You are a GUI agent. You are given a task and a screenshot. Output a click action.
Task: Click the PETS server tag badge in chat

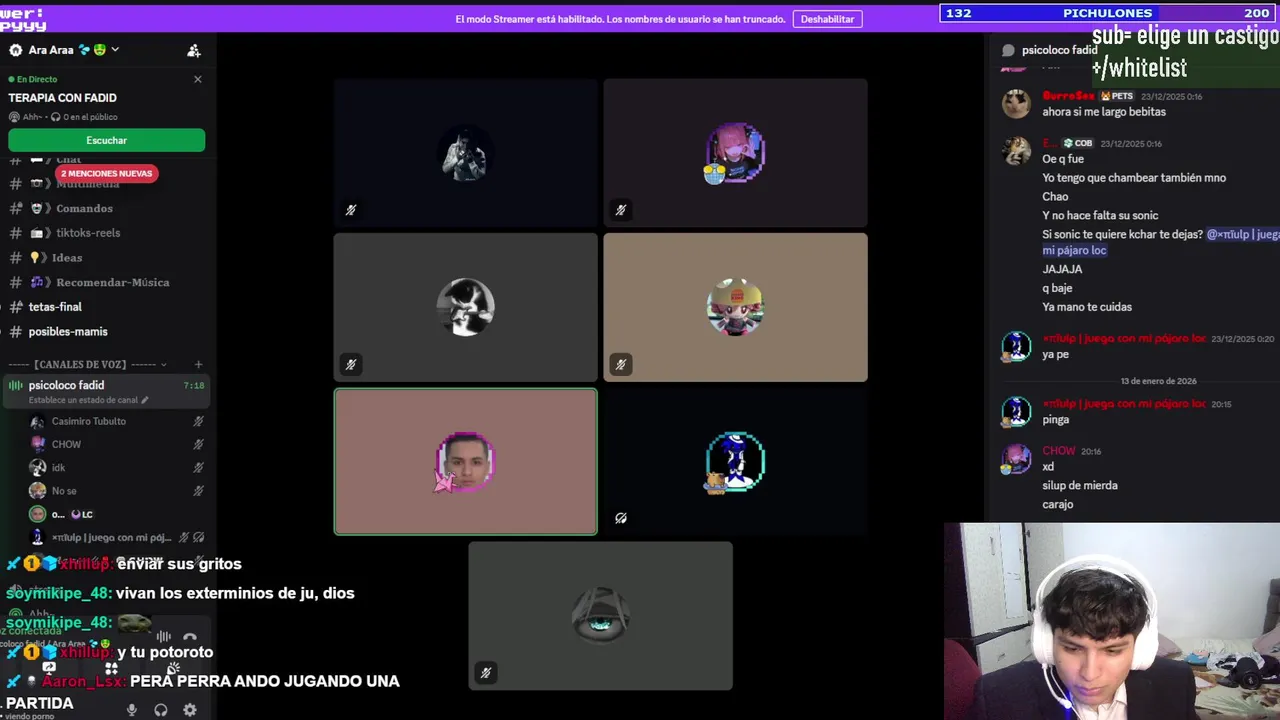(x=1117, y=96)
